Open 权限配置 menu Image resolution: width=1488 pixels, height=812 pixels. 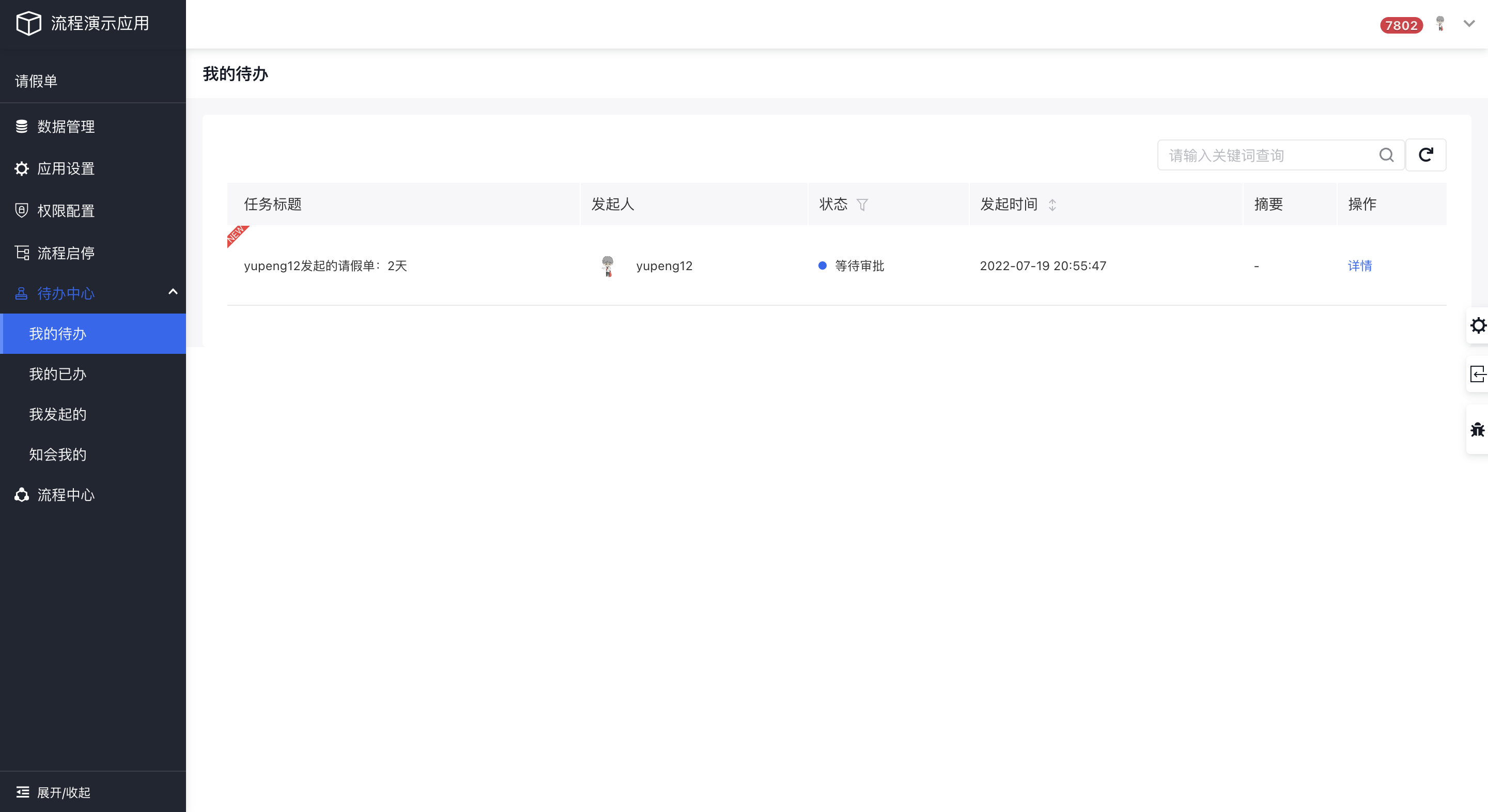[93, 211]
